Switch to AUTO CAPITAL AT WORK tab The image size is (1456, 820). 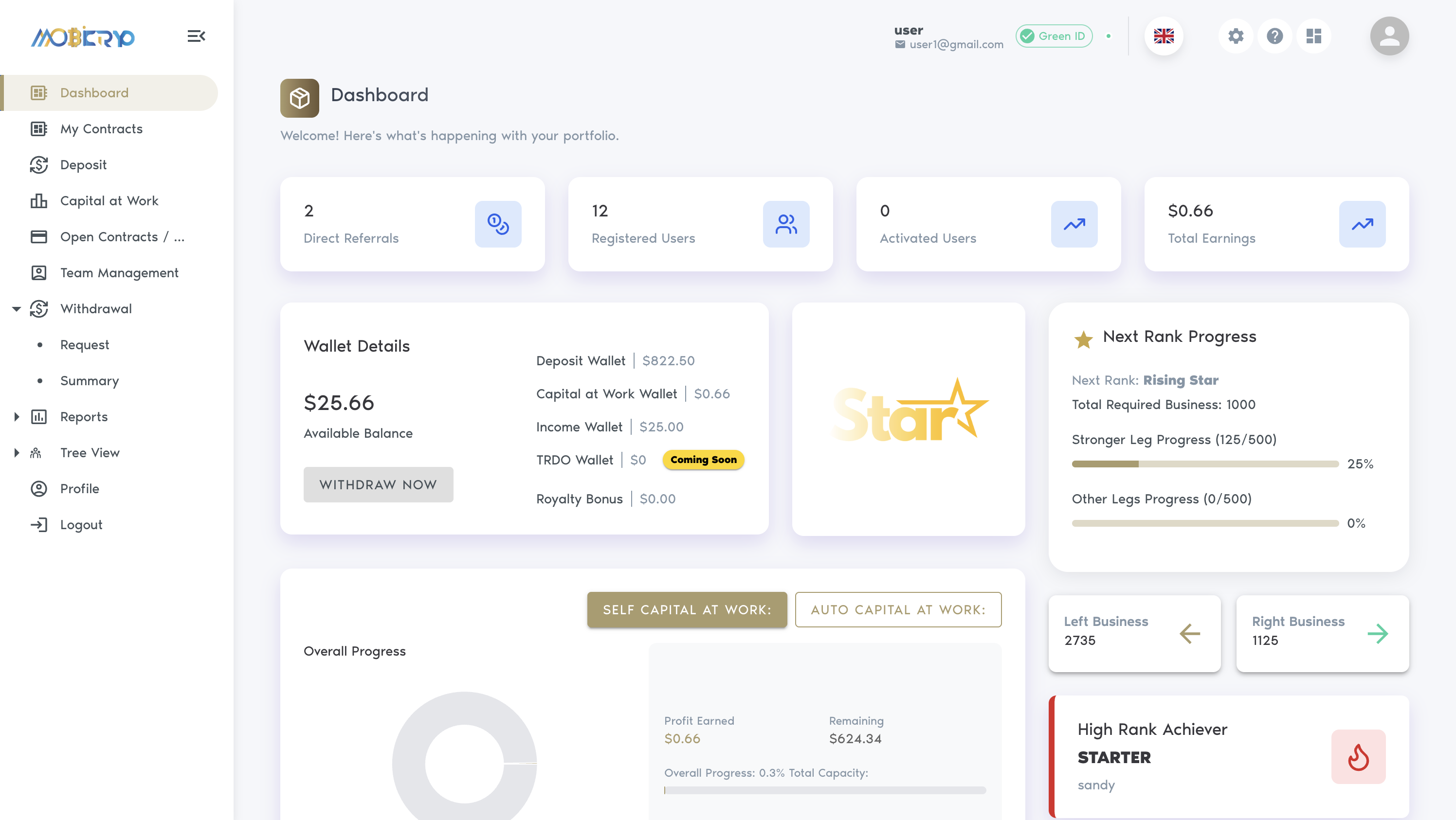click(x=898, y=610)
